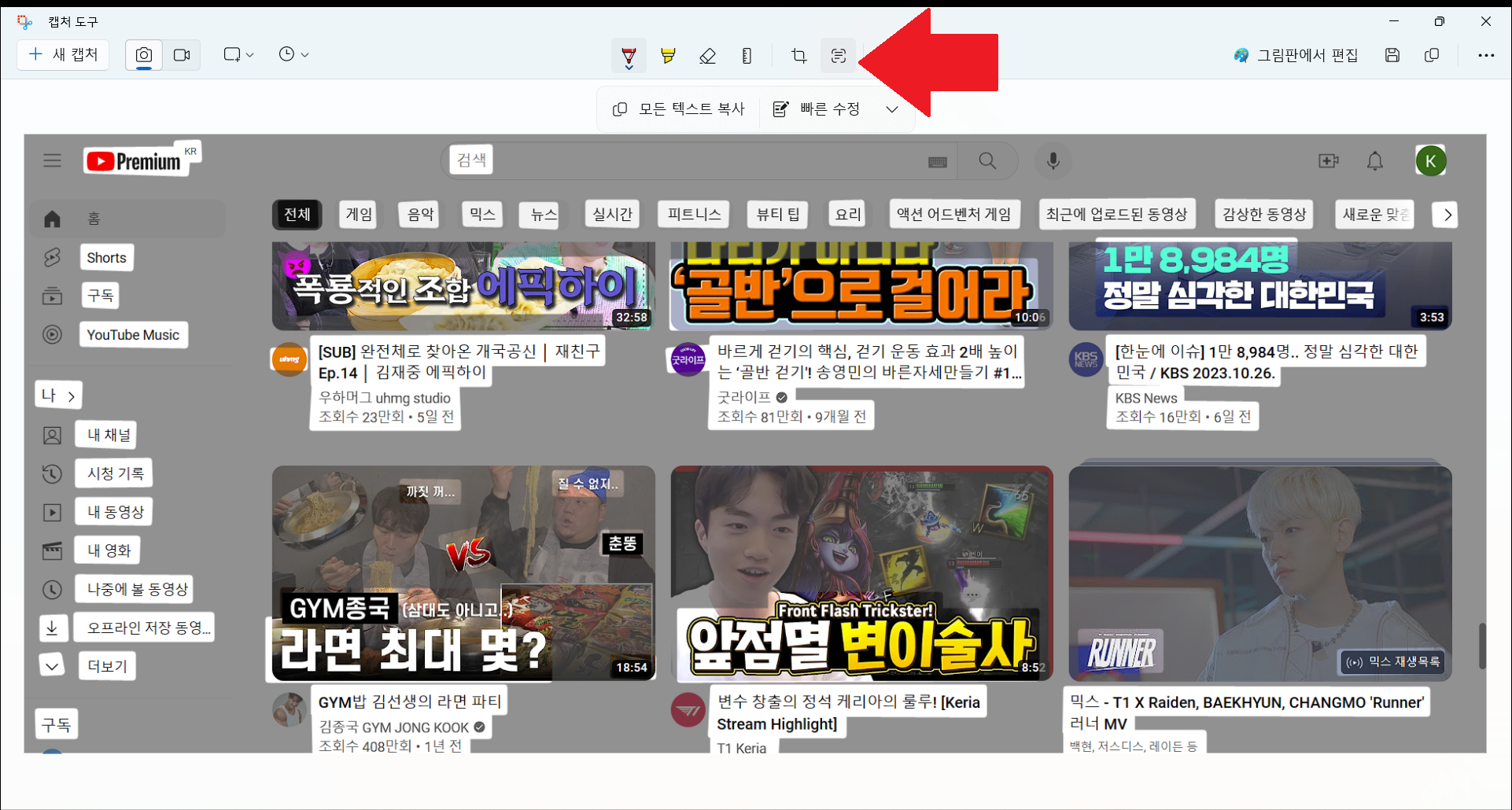The image size is (1512, 810).
Task: Open the Keria 앞점멸 변이술사 thumbnail
Action: [x=861, y=573]
